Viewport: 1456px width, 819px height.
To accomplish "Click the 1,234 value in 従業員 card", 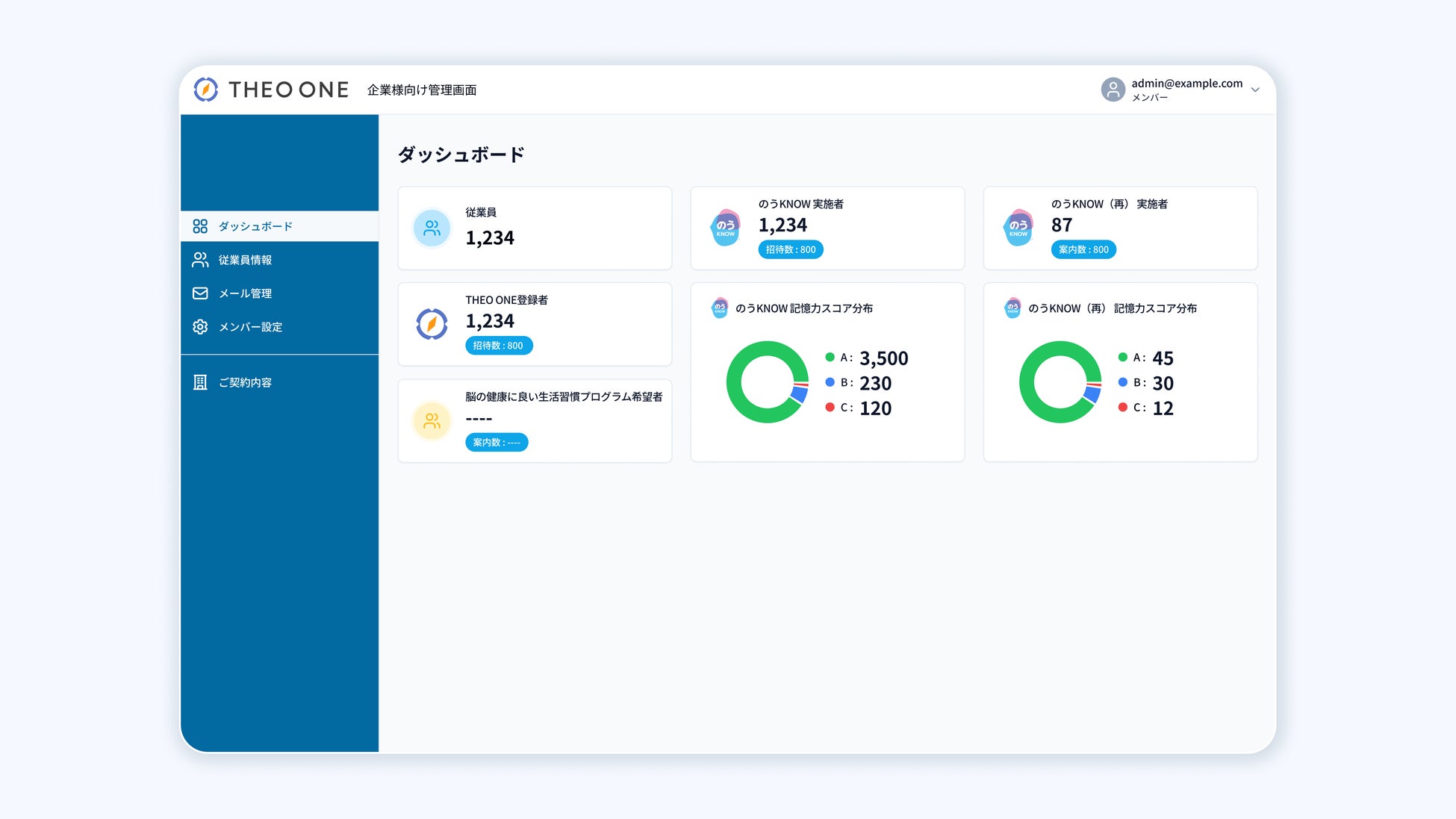I will click(x=490, y=238).
